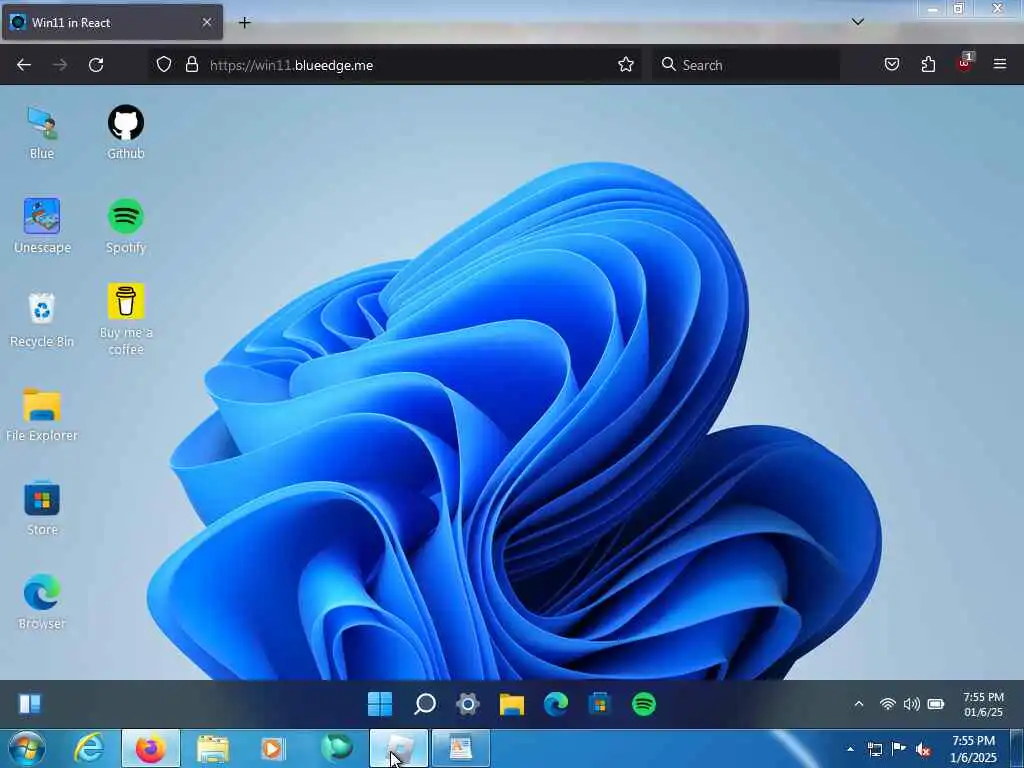Open the Recycle Bin icon
Screen dimensions: 1024x768
(x=42, y=320)
